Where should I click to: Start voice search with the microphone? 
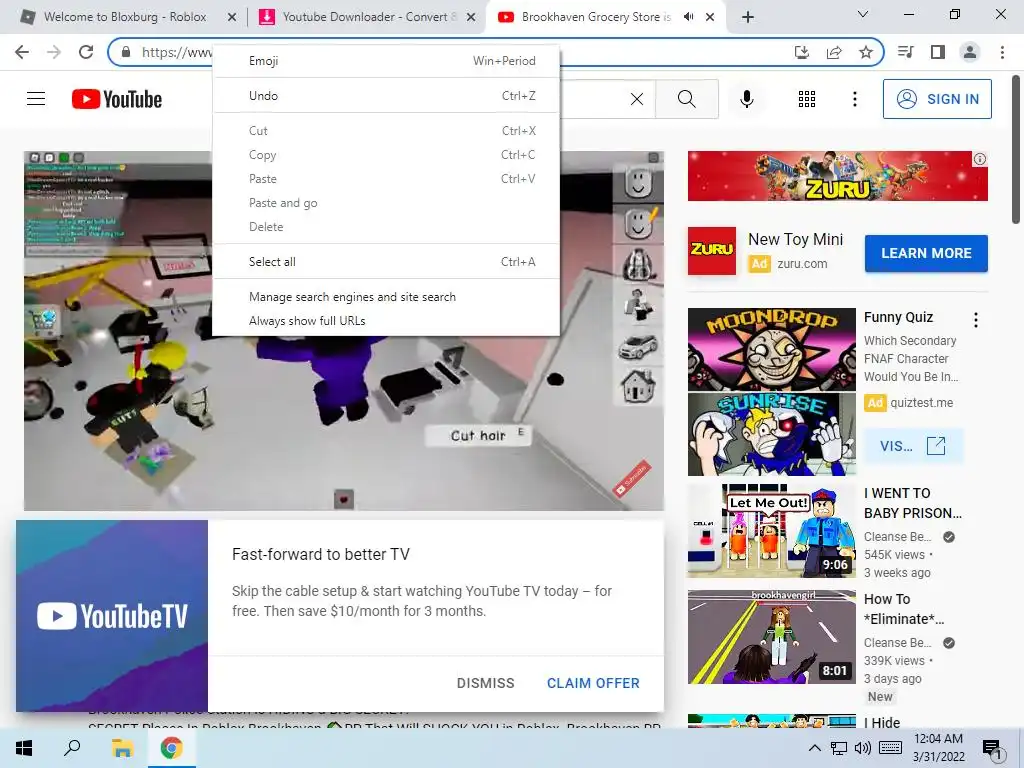(747, 99)
